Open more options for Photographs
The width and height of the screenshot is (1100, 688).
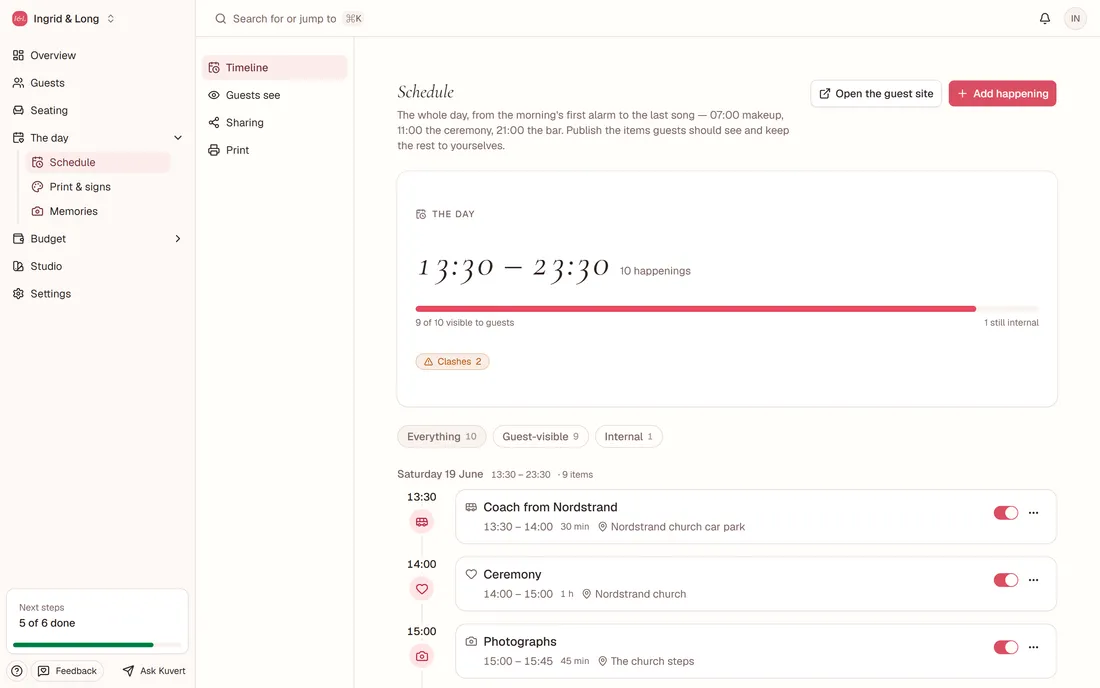point(1033,647)
